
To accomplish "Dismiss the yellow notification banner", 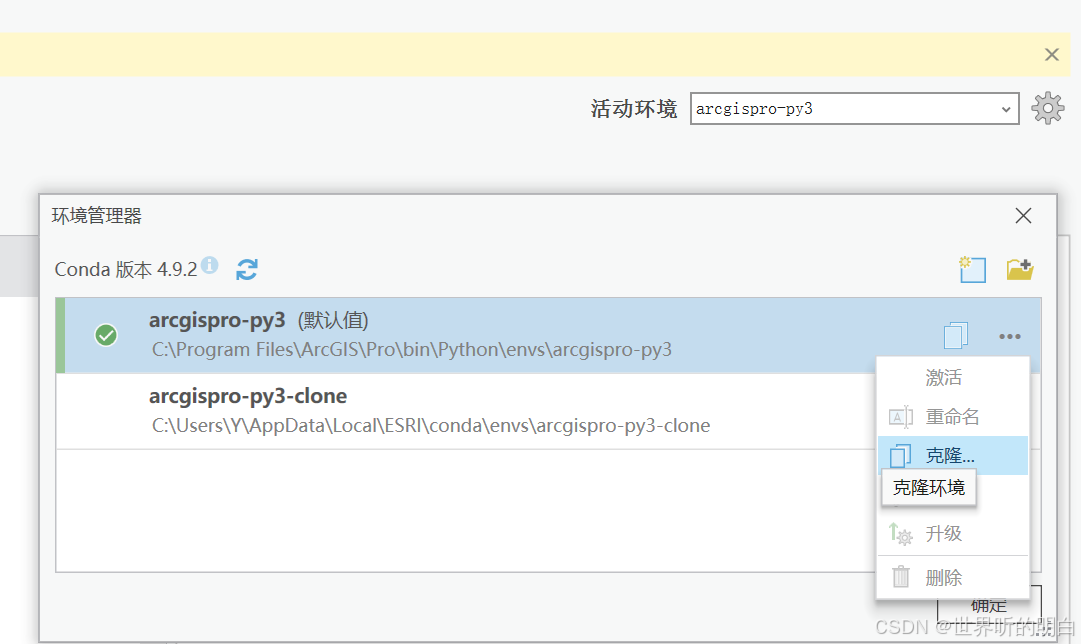I will coord(1051,54).
